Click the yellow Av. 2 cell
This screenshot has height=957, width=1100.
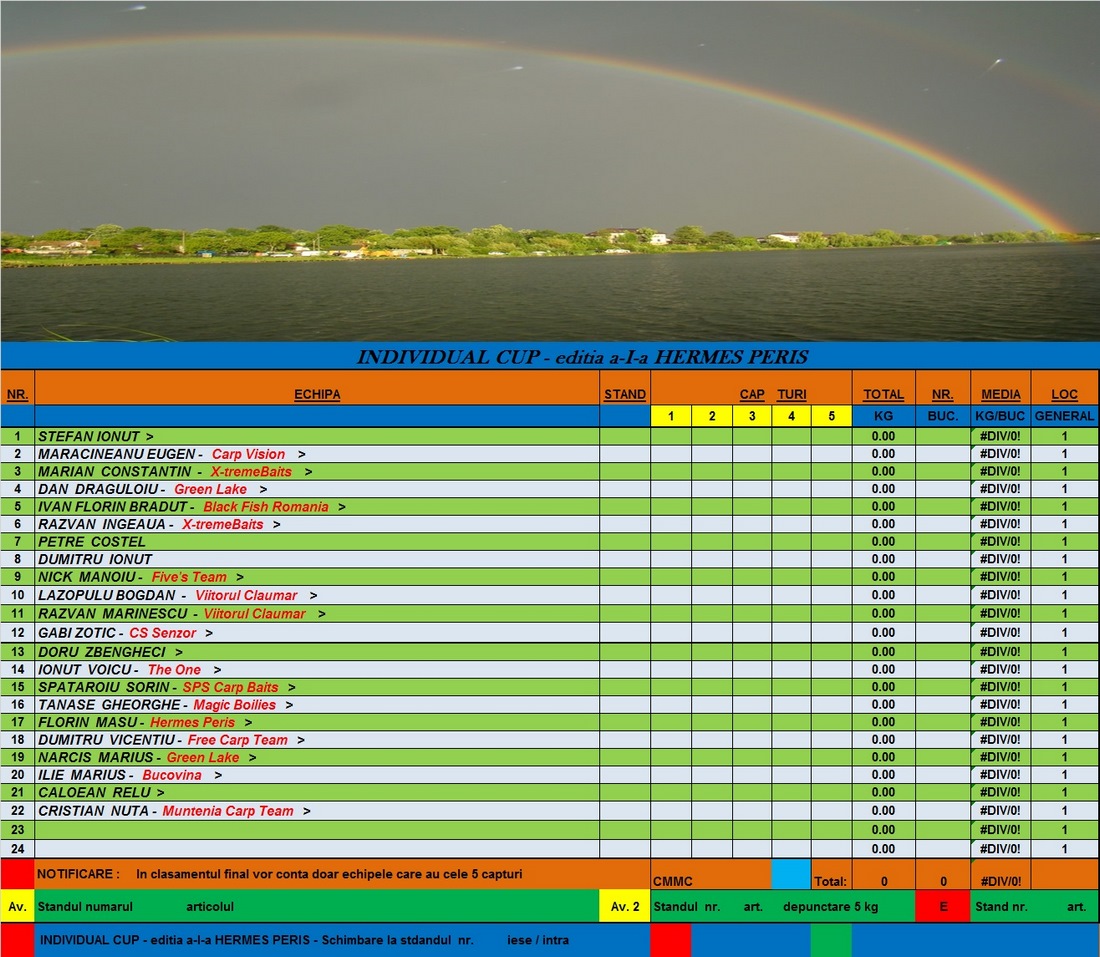[622, 906]
